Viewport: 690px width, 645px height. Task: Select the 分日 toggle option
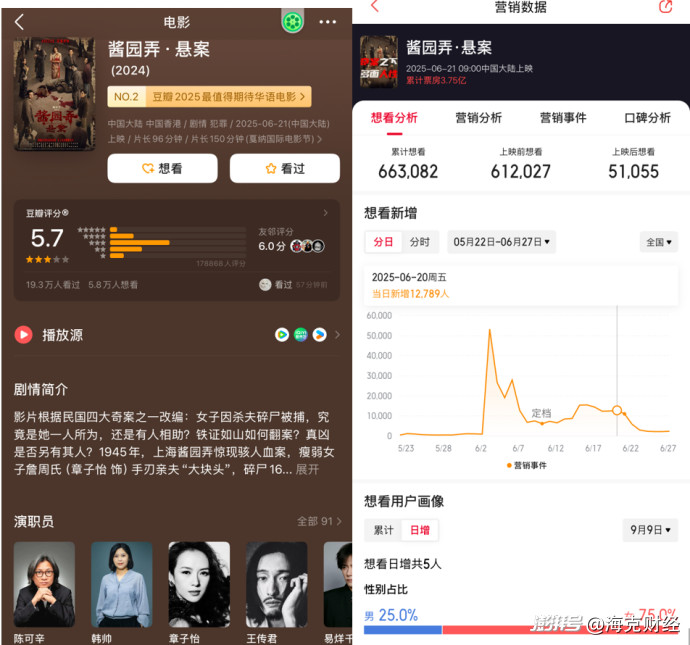383,242
